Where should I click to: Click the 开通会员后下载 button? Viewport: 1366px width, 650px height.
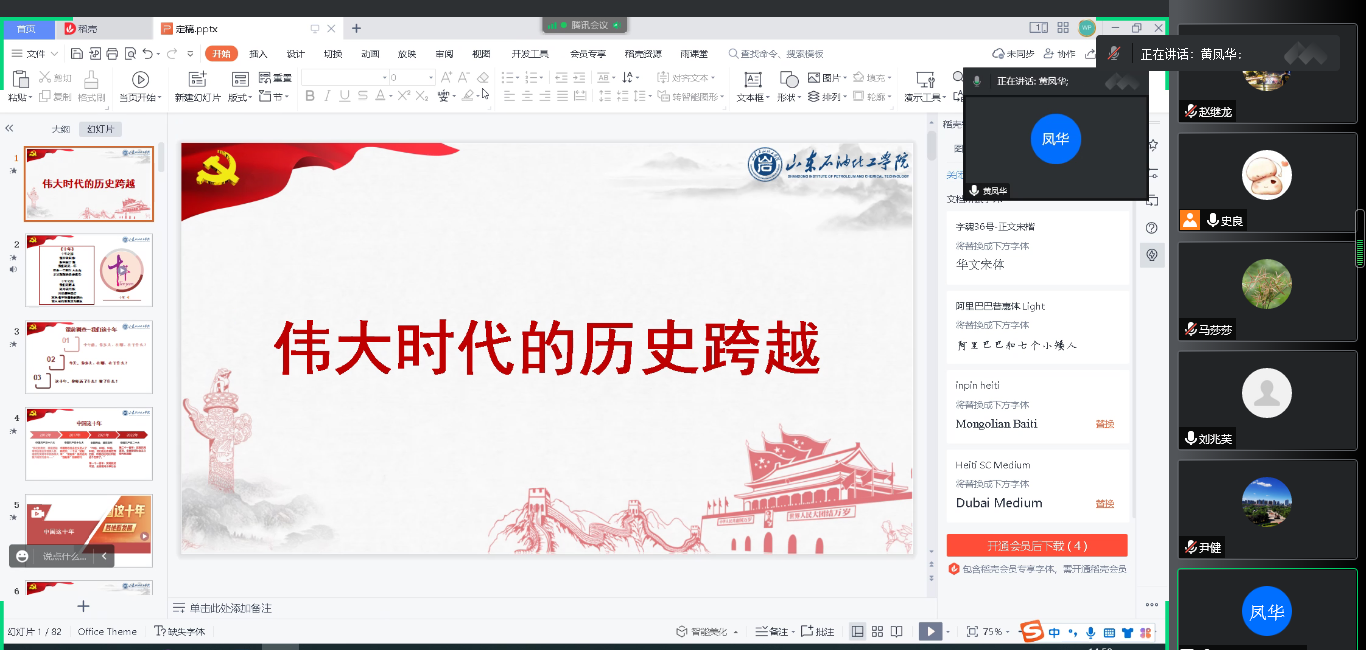[1036, 545]
